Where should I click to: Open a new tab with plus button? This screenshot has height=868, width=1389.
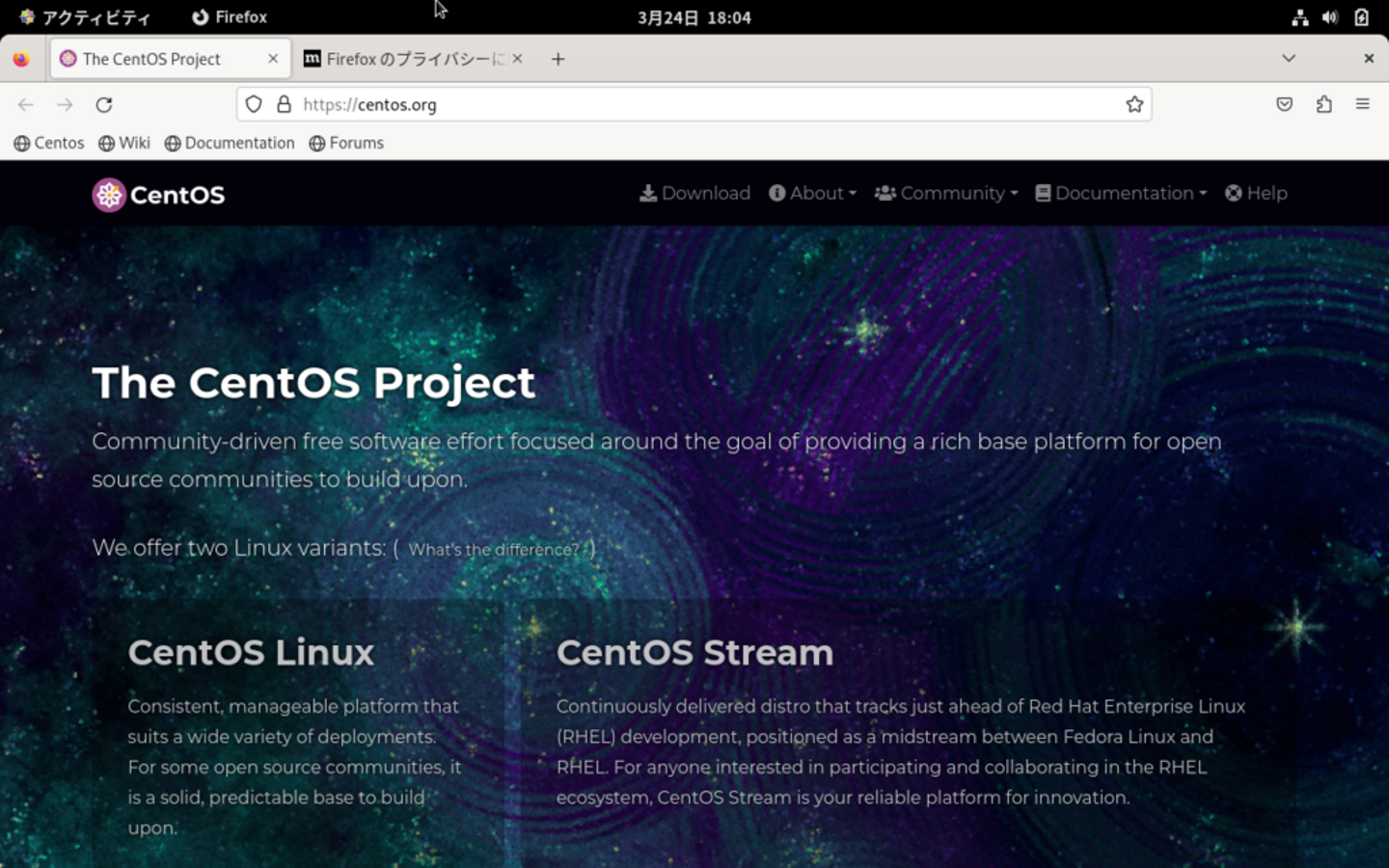point(558,59)
